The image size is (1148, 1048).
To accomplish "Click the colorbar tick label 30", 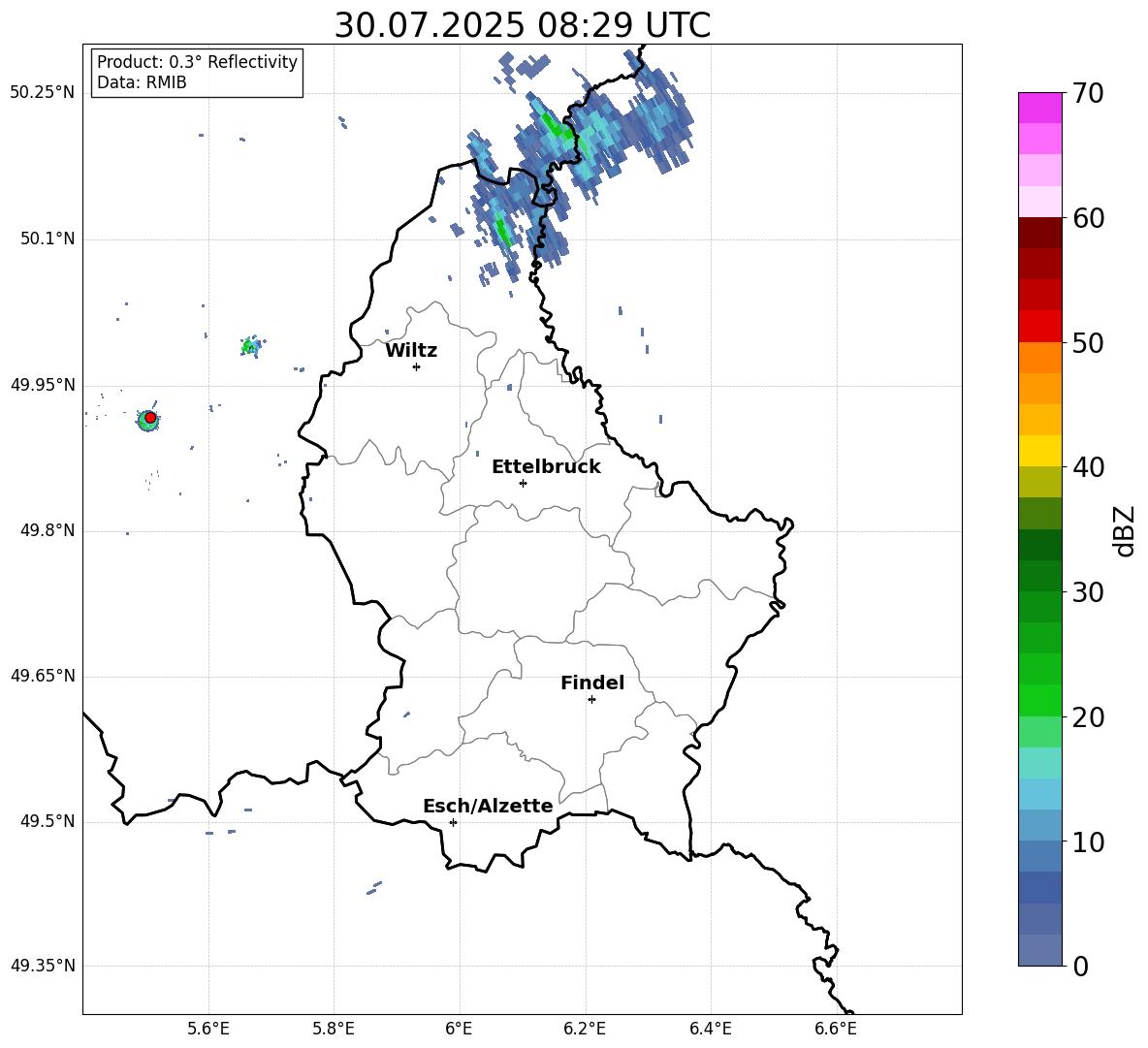I will [x=1089, y=592].
